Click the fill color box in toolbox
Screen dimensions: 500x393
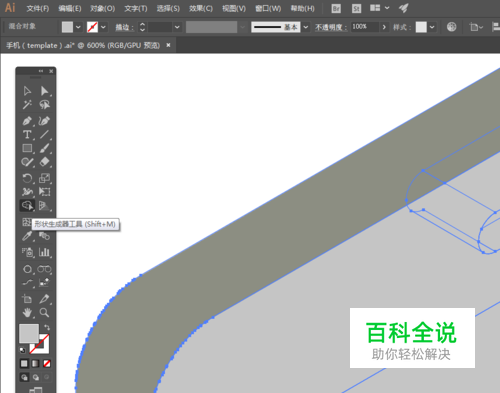click(29, 333)
